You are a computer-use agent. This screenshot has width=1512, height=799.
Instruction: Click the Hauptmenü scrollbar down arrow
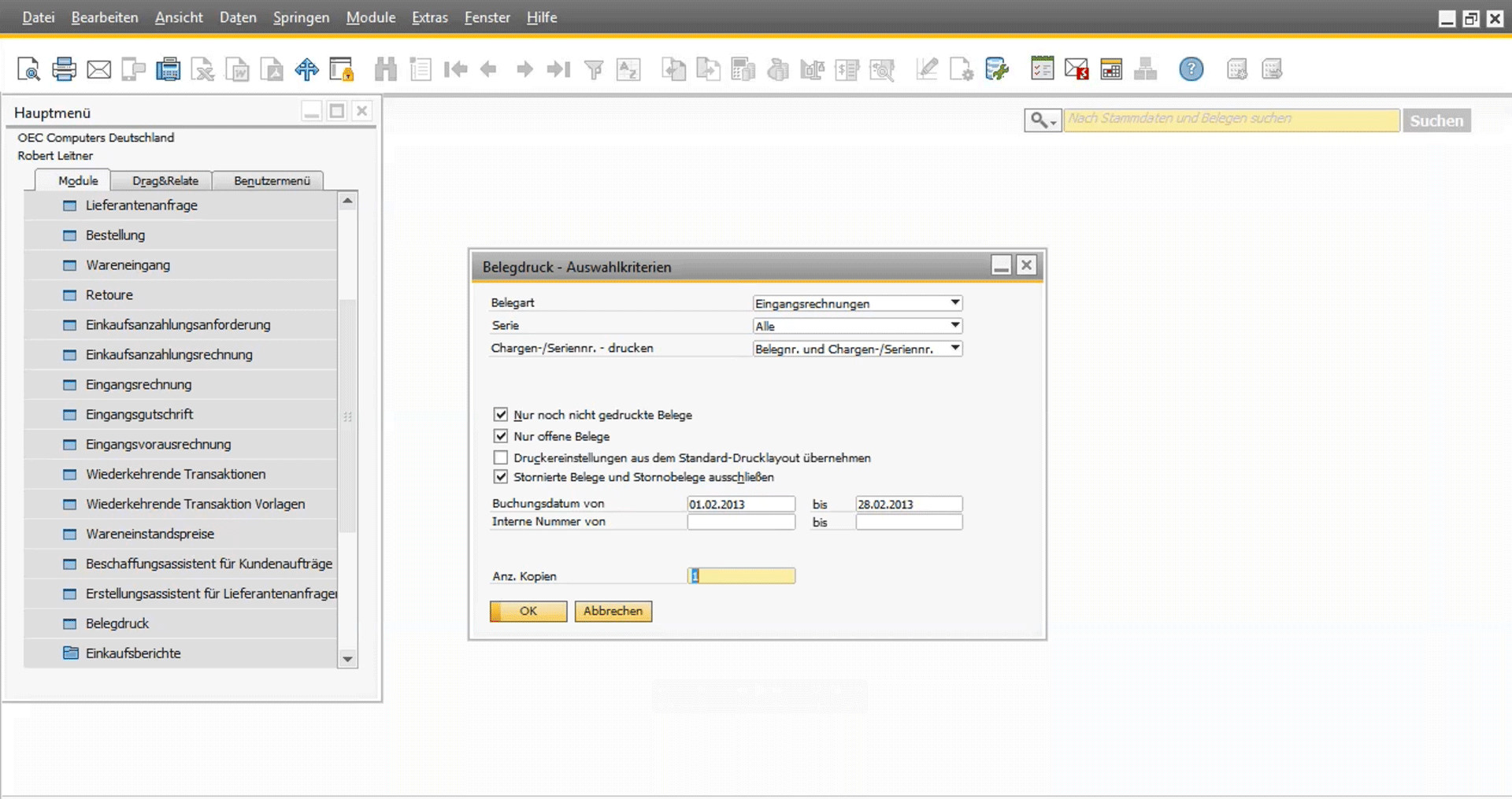pyautogui.click(x=347, y=659)
